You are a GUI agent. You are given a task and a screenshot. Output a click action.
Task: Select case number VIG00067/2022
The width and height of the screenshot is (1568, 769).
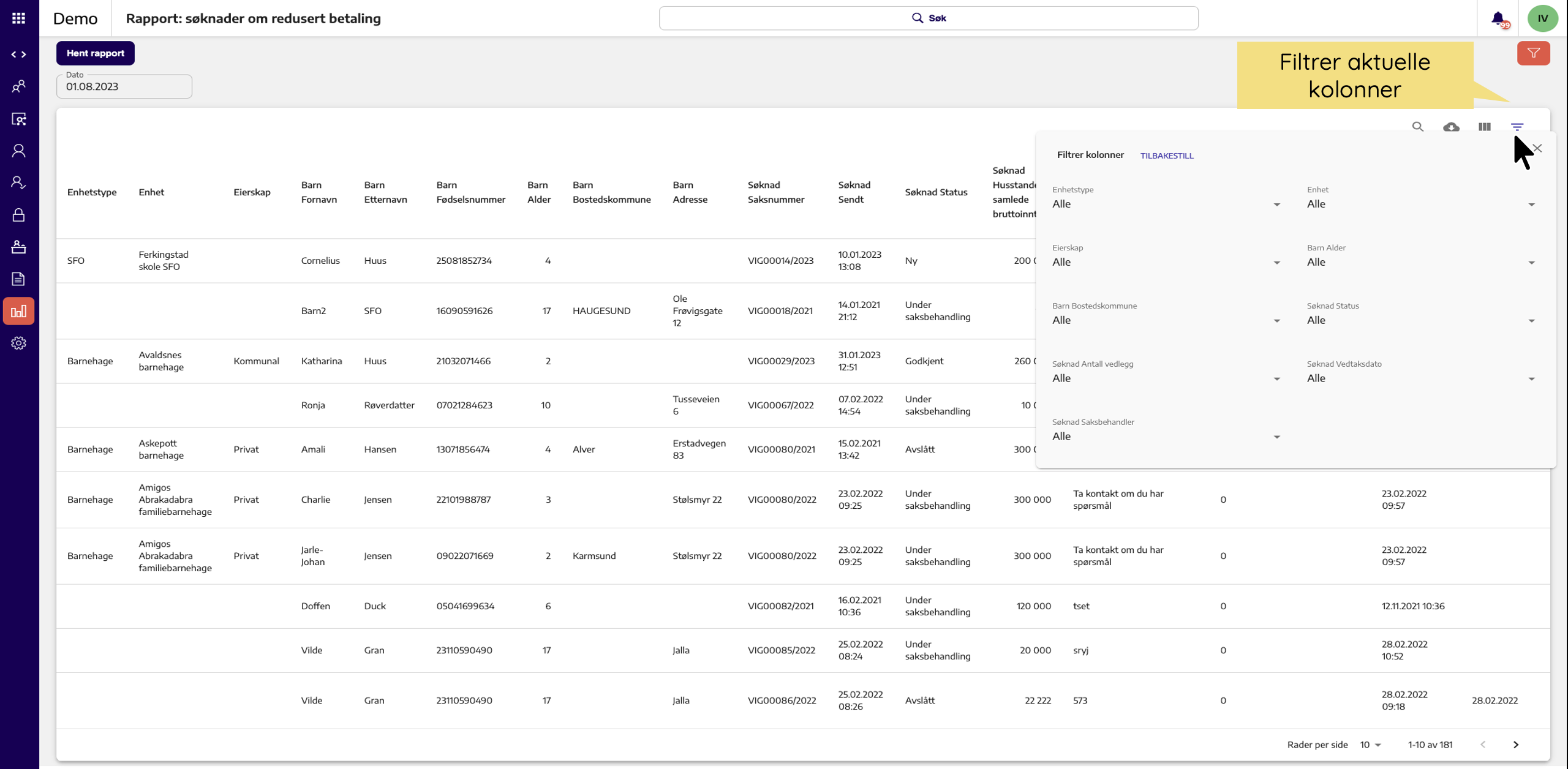pos(781,405)
